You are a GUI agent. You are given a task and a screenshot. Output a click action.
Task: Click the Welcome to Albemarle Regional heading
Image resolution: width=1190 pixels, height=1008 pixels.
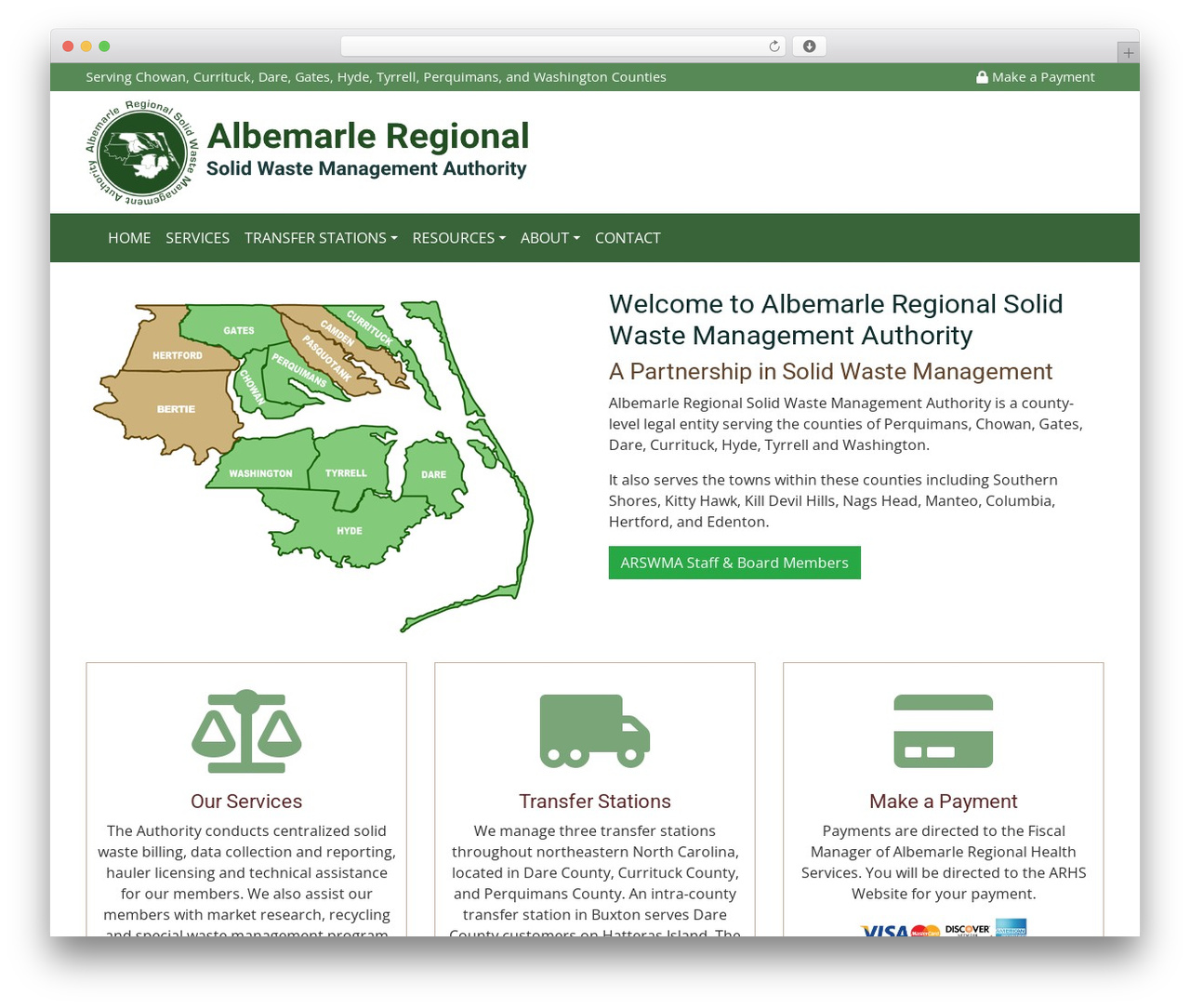[836, 319]
